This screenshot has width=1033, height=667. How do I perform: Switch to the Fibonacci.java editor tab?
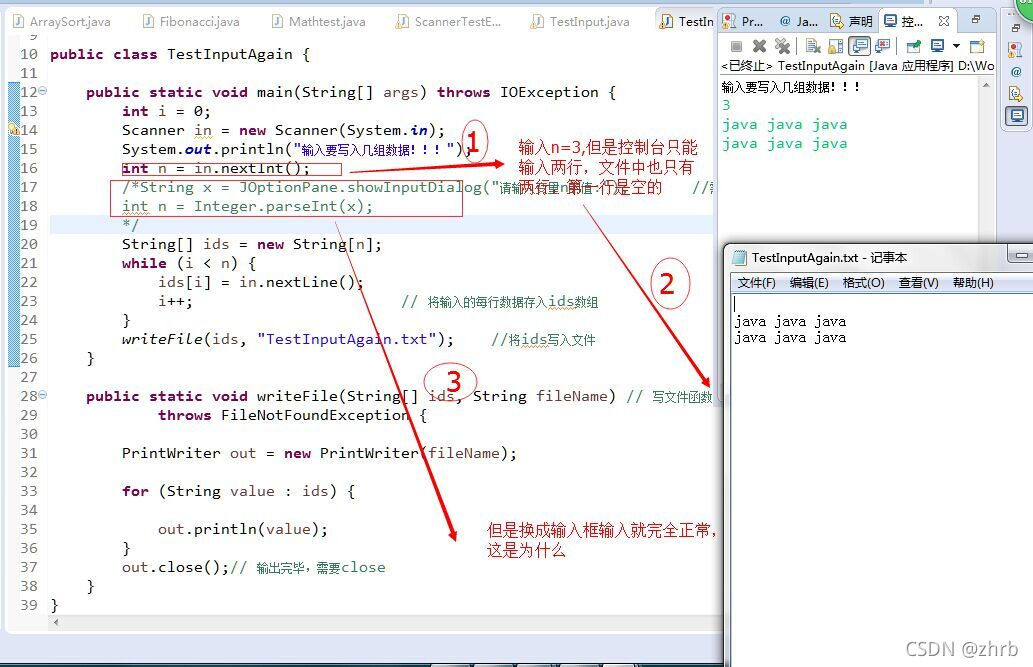(191, 22)
